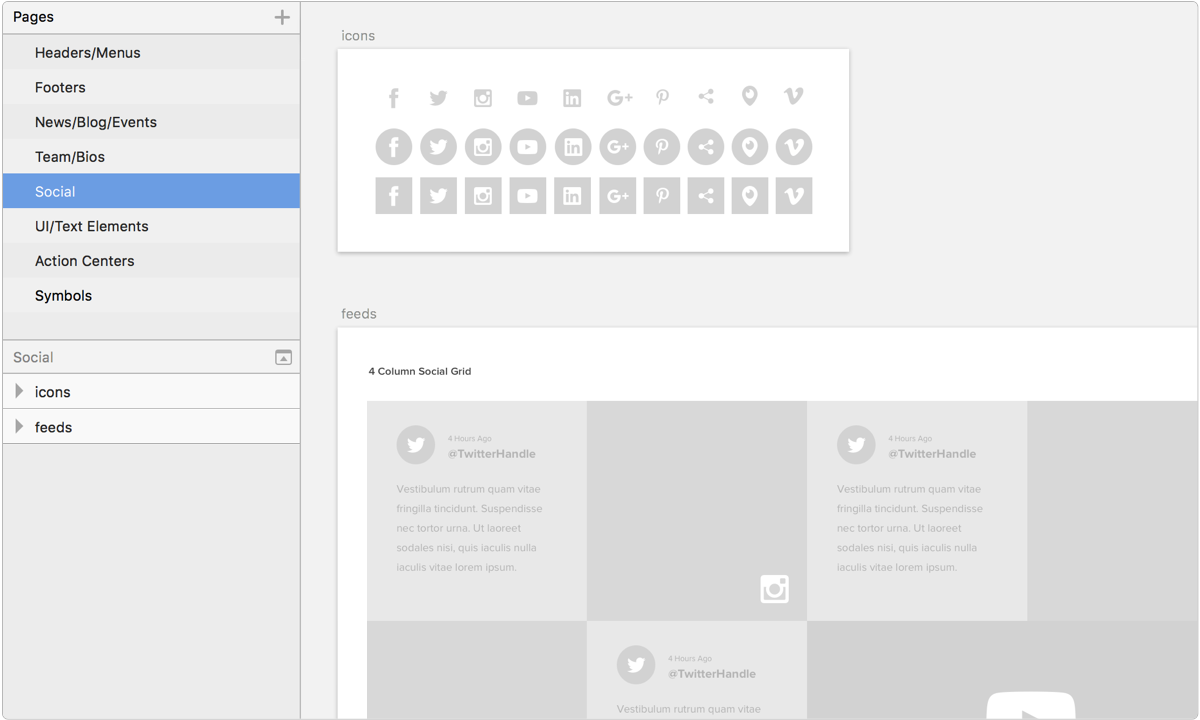The image size is (1200, 720).
Task: Pick the square Instagram icon in icons artboard
Action: tap(483, 196)
